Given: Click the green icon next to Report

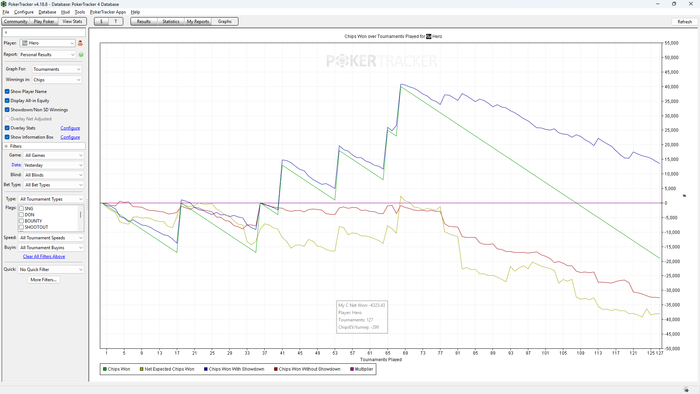Looking at the screenshot, I should (x=81, y=55).
